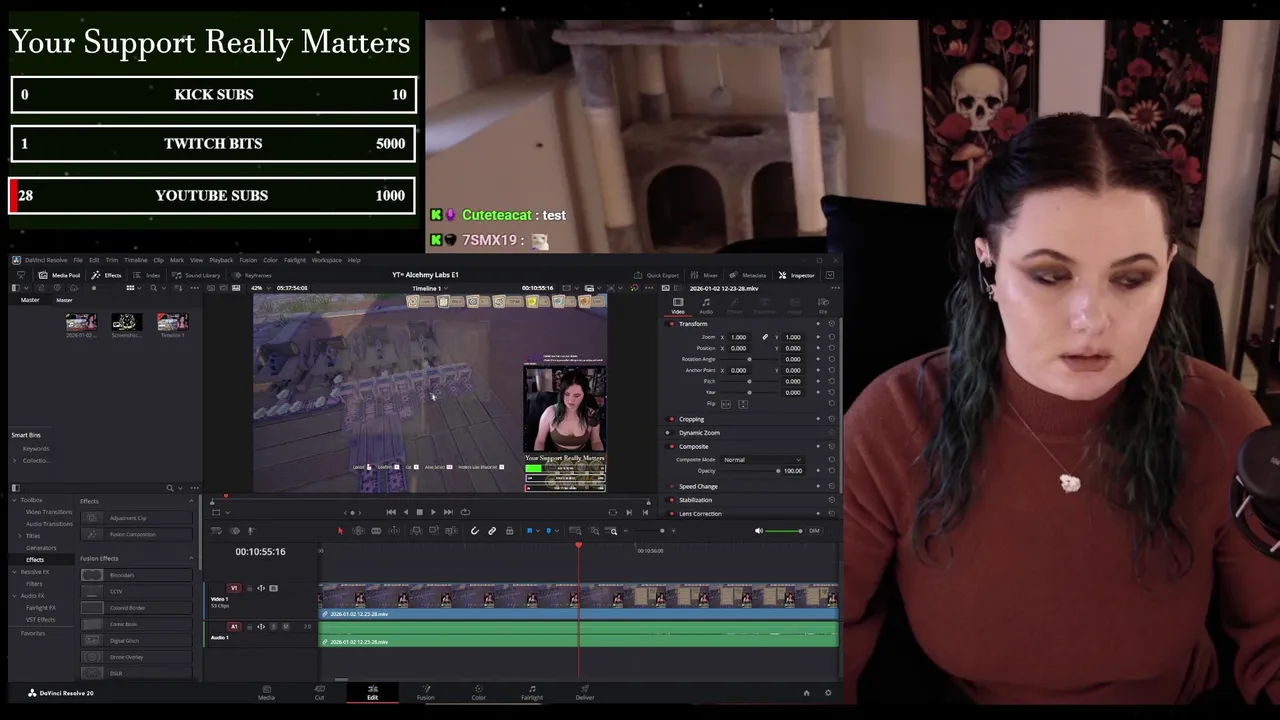The height and width of the screenshot is (720, 1280).
Task: Solo the A1 audio track
Action: [273, 627]
